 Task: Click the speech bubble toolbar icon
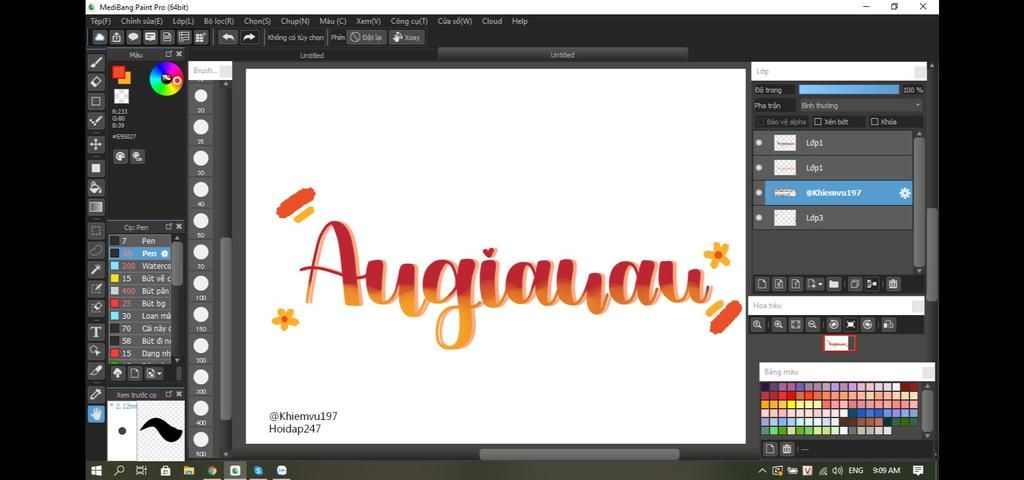coord(133,37)
